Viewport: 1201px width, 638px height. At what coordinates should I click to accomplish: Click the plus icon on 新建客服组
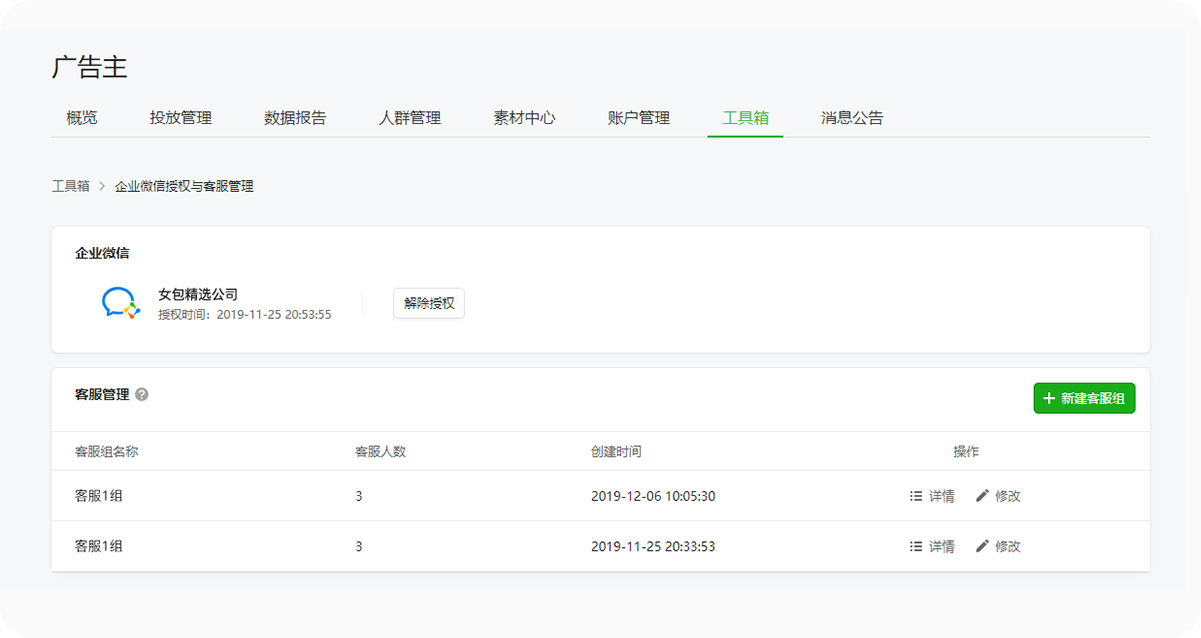(1049, 399)
